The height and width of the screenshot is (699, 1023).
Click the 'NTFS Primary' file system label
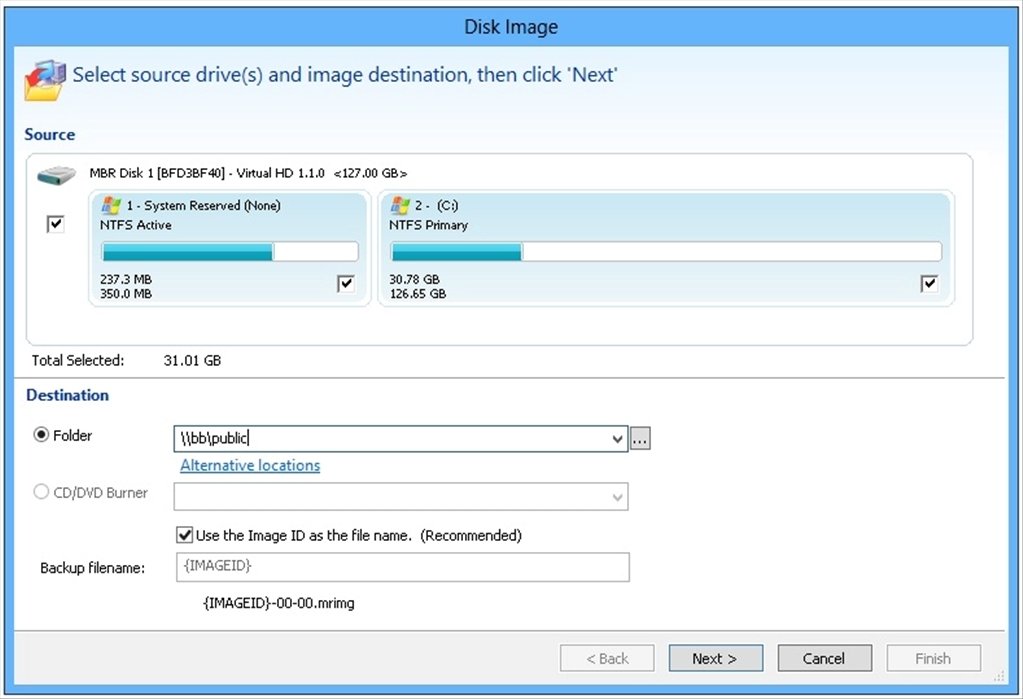[429, 225]
